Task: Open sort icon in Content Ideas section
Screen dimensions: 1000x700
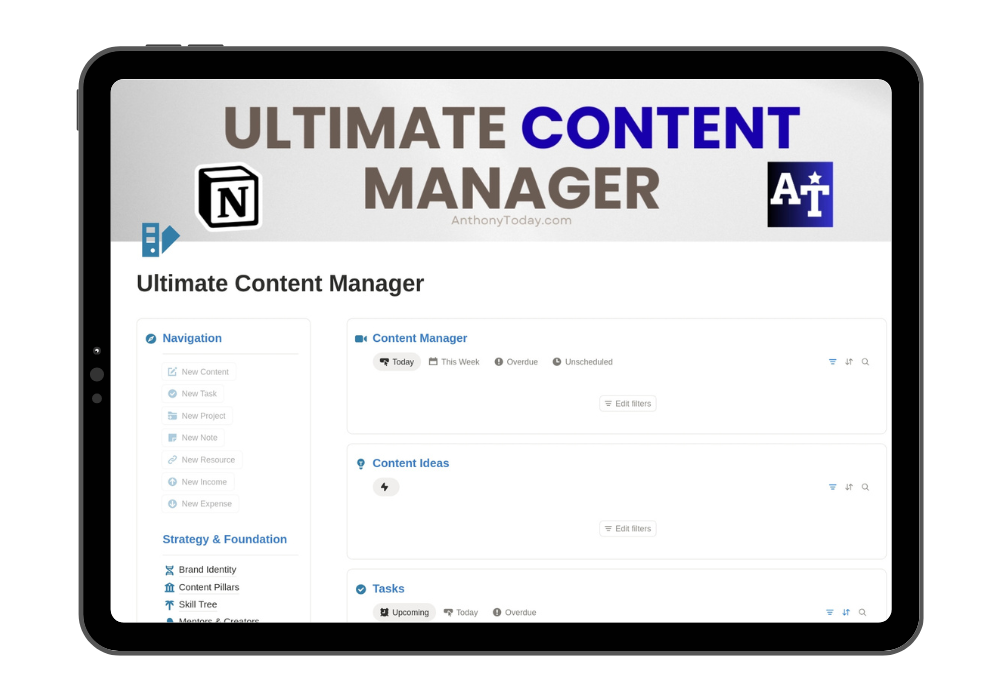Action: (849, 487)
